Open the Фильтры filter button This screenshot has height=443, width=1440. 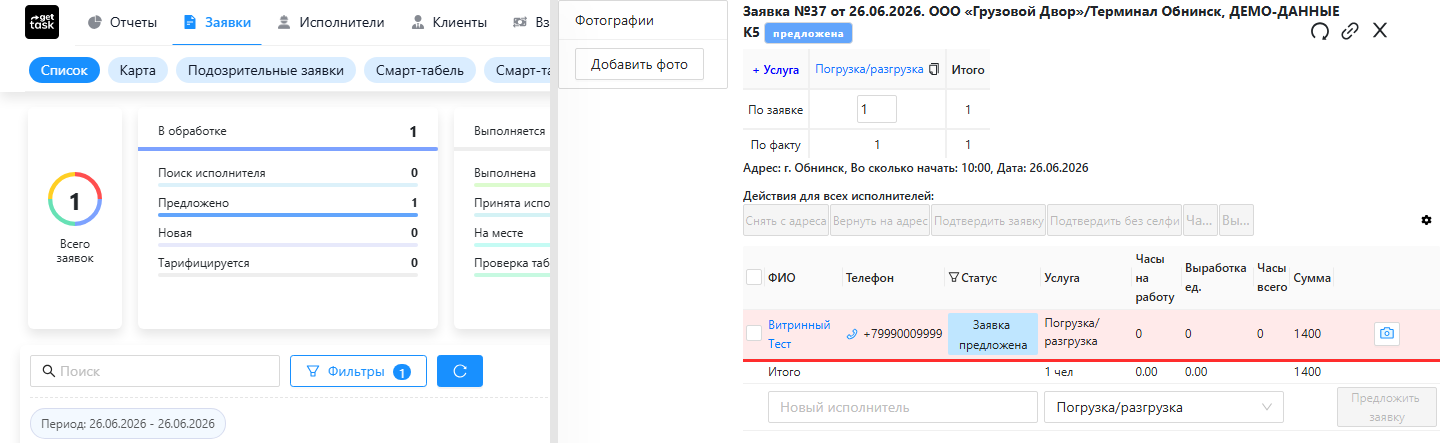tap(358, 371)
